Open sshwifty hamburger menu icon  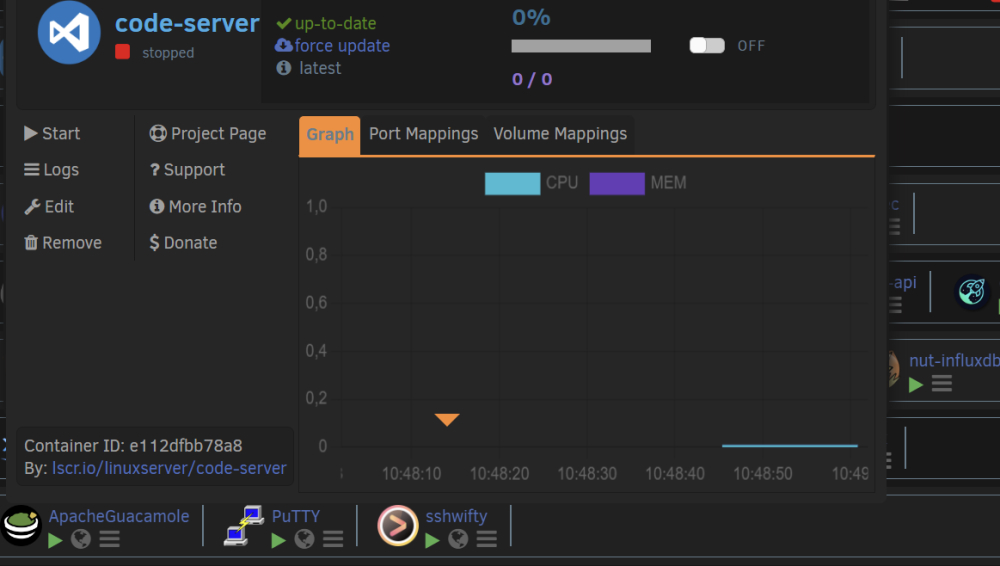coord(487,540)
